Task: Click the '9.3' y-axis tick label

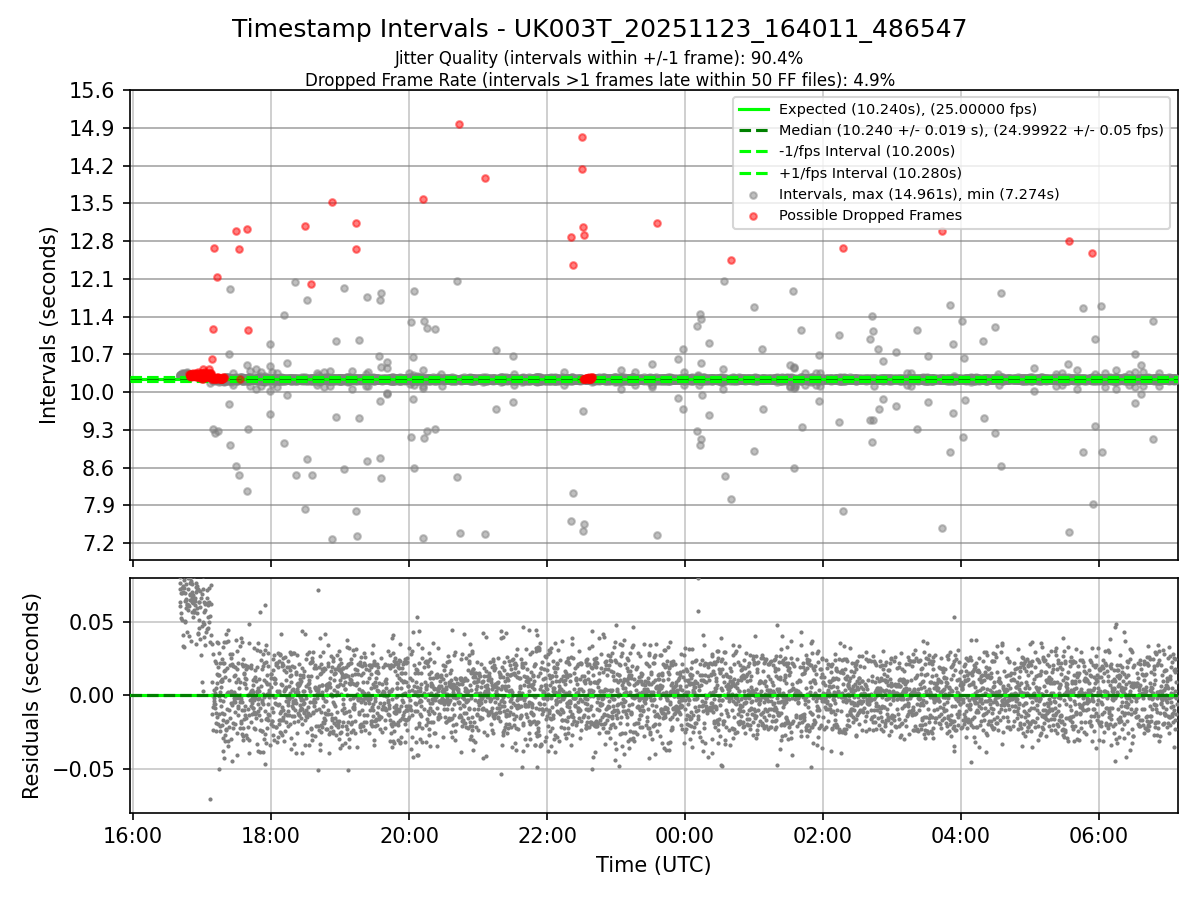Action: tap(99, 430)
